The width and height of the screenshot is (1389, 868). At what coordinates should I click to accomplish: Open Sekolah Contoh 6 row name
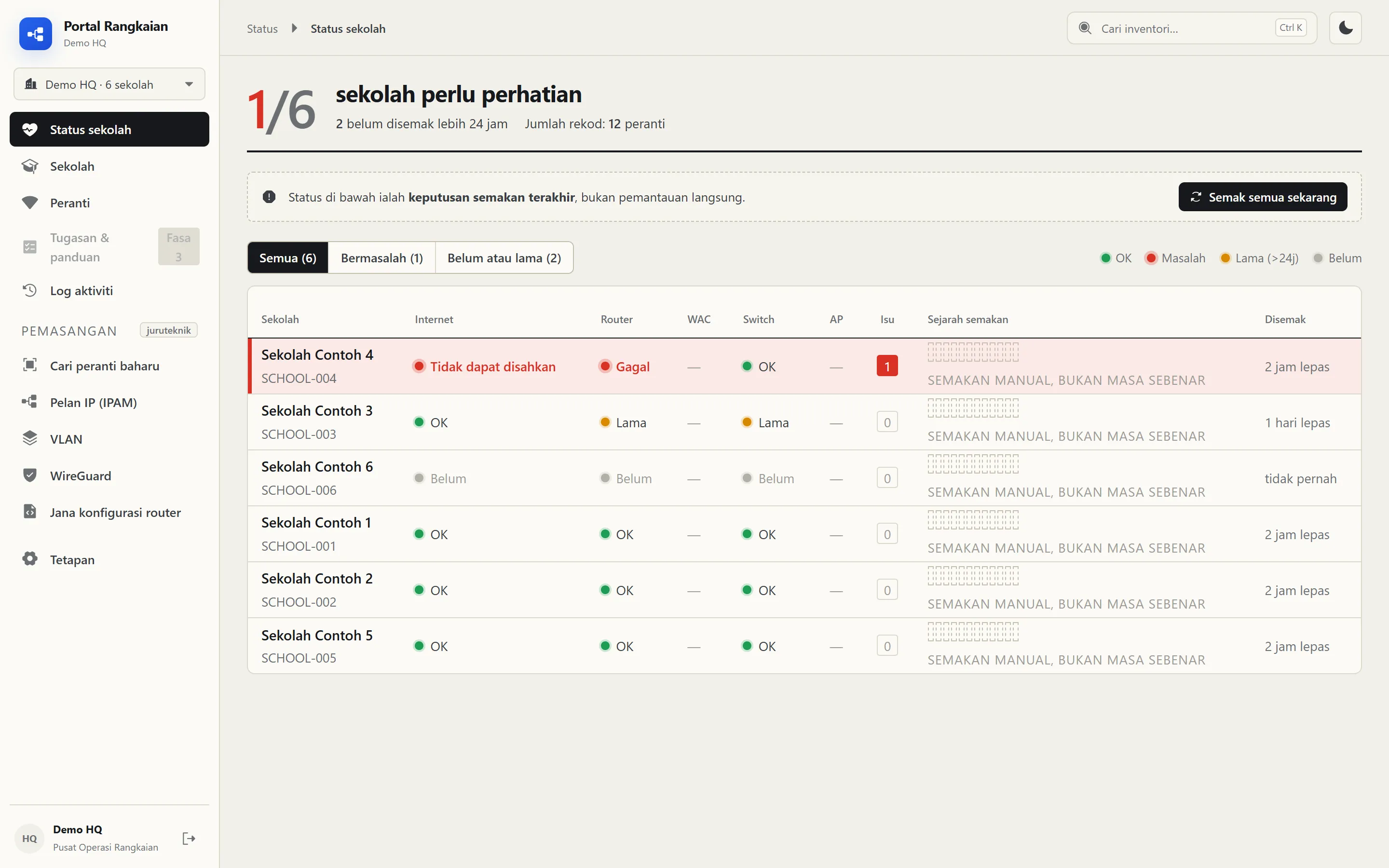pos(317,467)
